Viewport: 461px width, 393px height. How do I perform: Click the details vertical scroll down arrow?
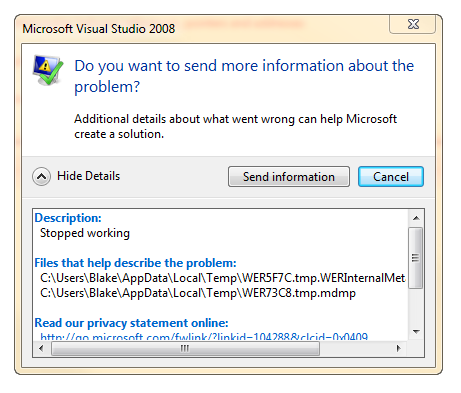tap(416, 332)
